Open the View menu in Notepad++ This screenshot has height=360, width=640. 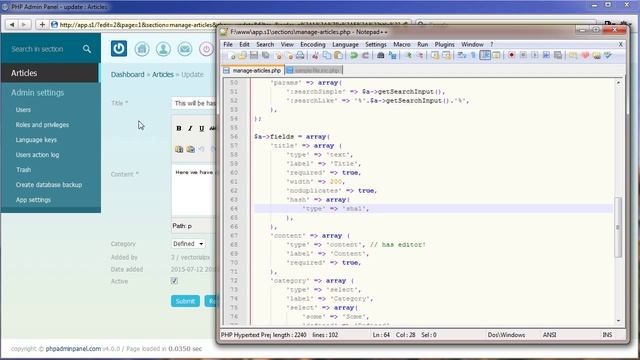(x=287, y=44)
